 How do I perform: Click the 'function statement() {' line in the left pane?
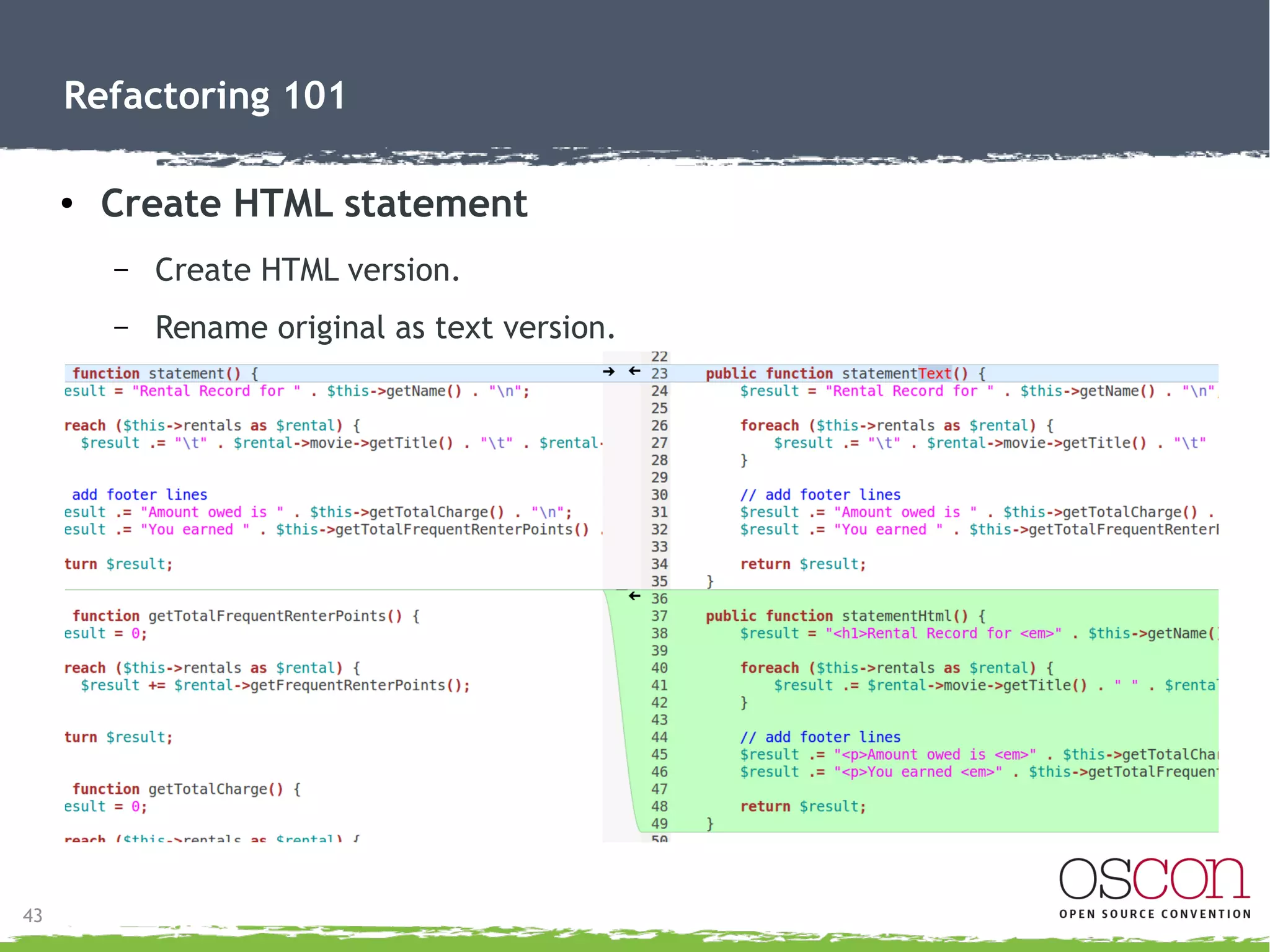166,373
